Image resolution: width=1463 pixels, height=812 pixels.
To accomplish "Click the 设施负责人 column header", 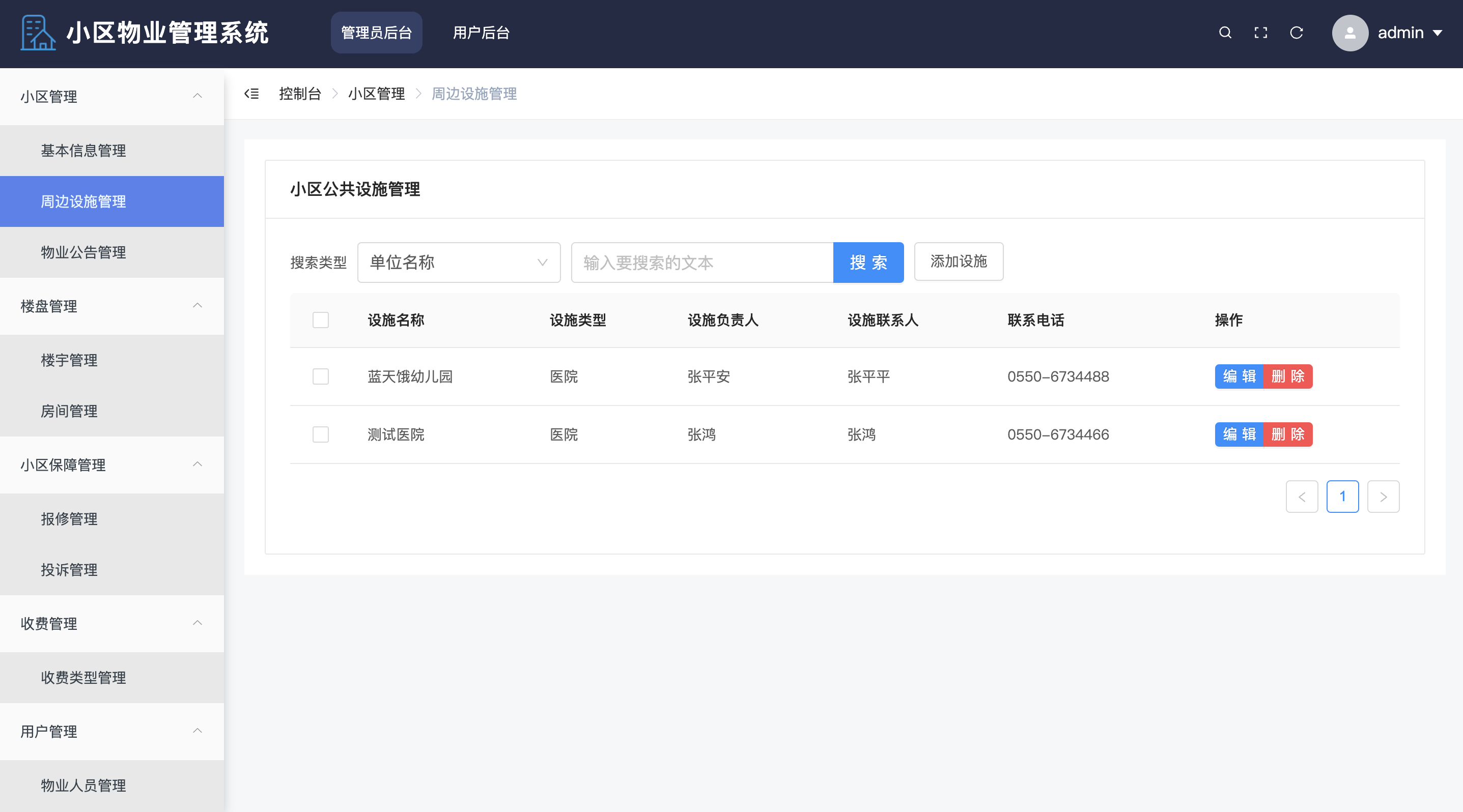I will click(723, 320).
